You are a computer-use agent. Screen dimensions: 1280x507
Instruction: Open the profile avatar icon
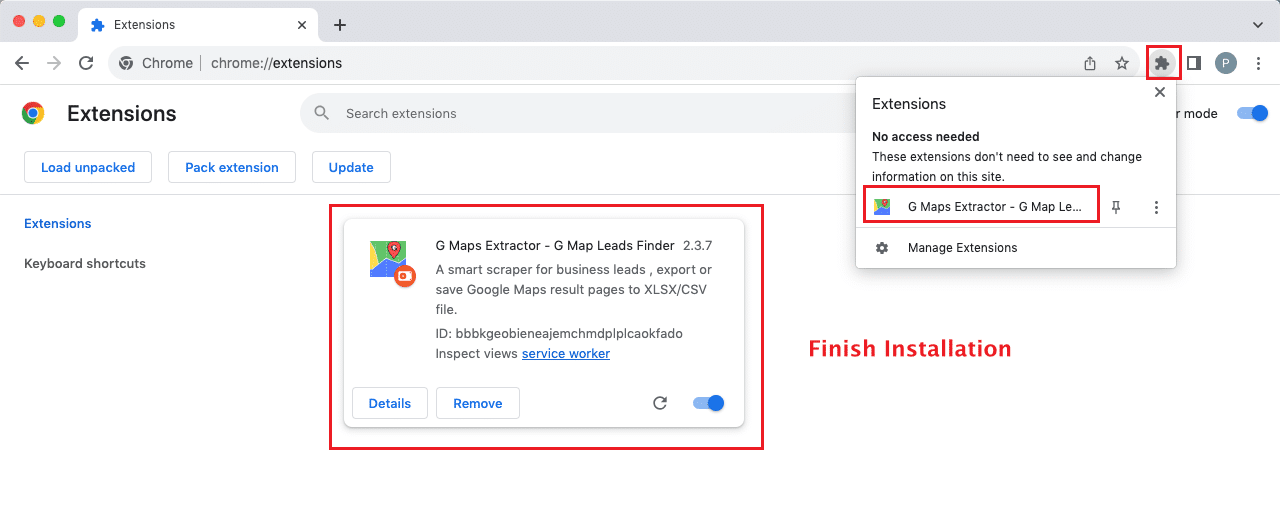(x=1226, y=63)
